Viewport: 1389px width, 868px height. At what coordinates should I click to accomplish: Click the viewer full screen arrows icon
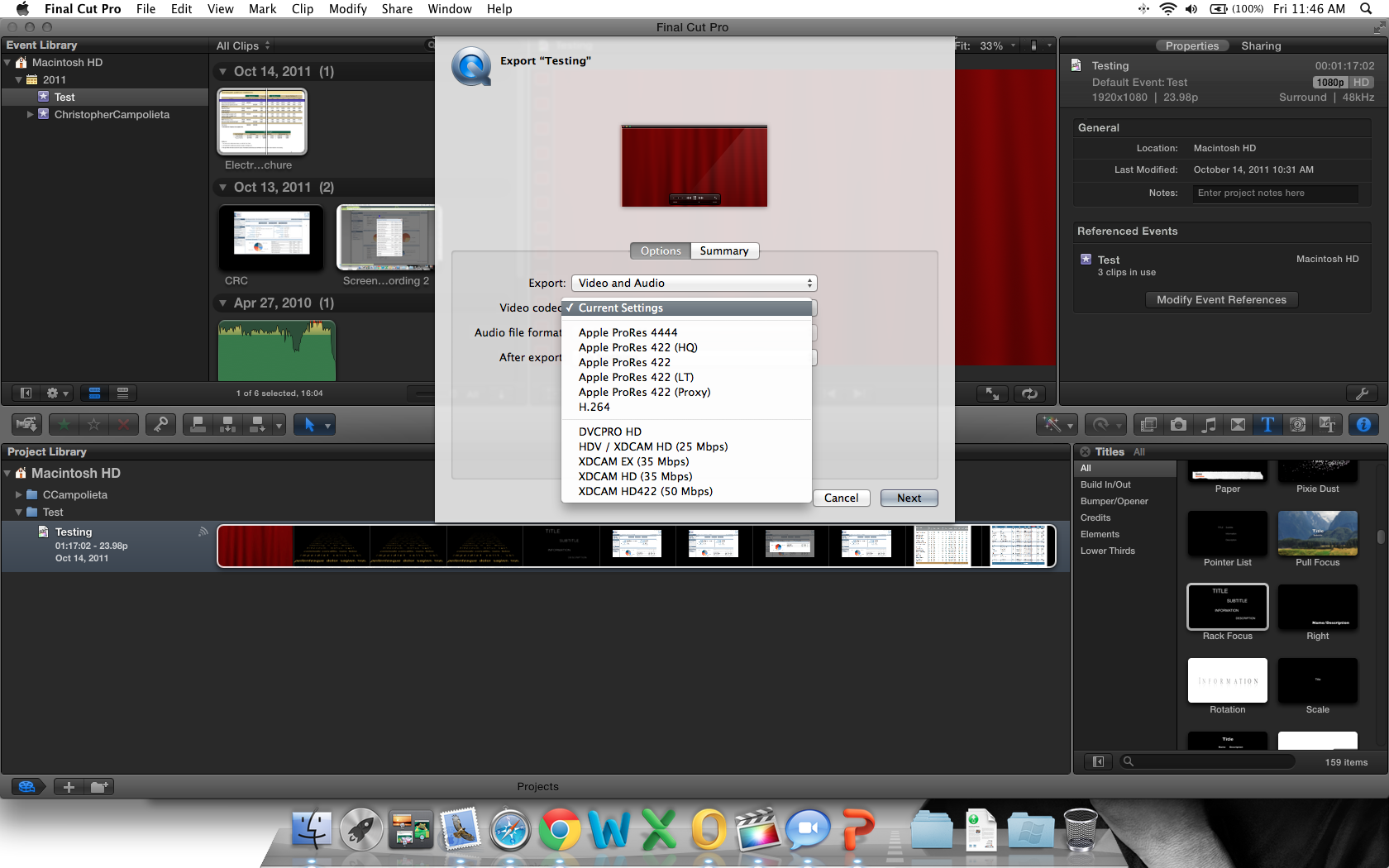click(992, 394)
